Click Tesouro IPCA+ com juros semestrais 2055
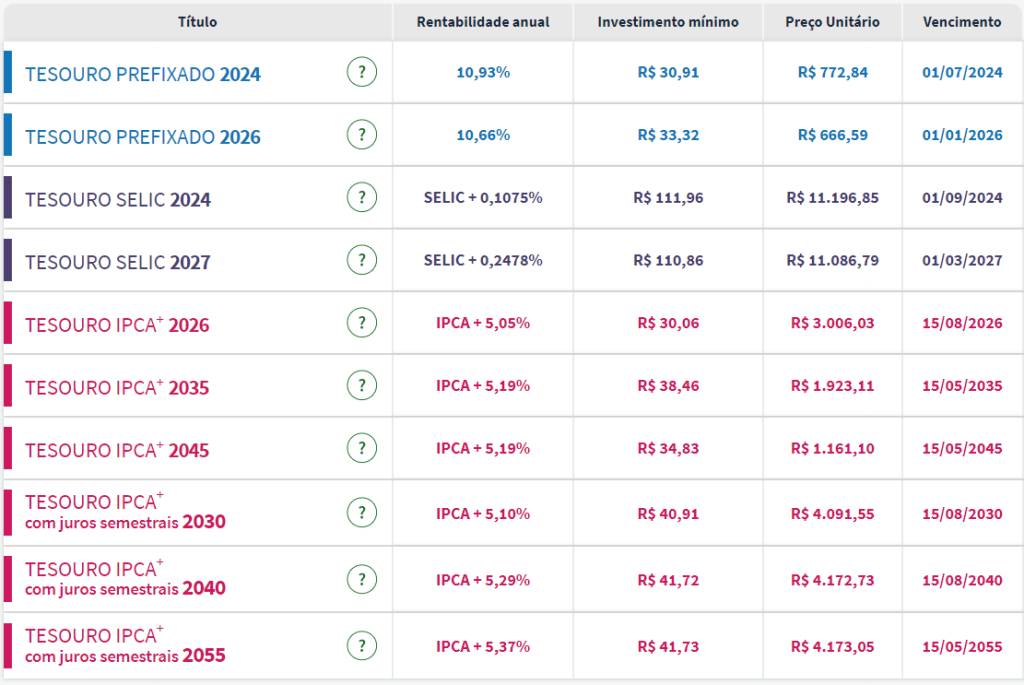Image resolution: width=1024 pixels, height=685 pixels. [125, 646]
